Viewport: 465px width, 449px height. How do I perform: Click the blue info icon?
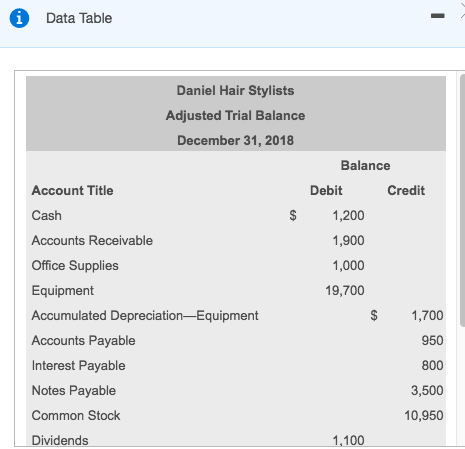tap(19, 18)
